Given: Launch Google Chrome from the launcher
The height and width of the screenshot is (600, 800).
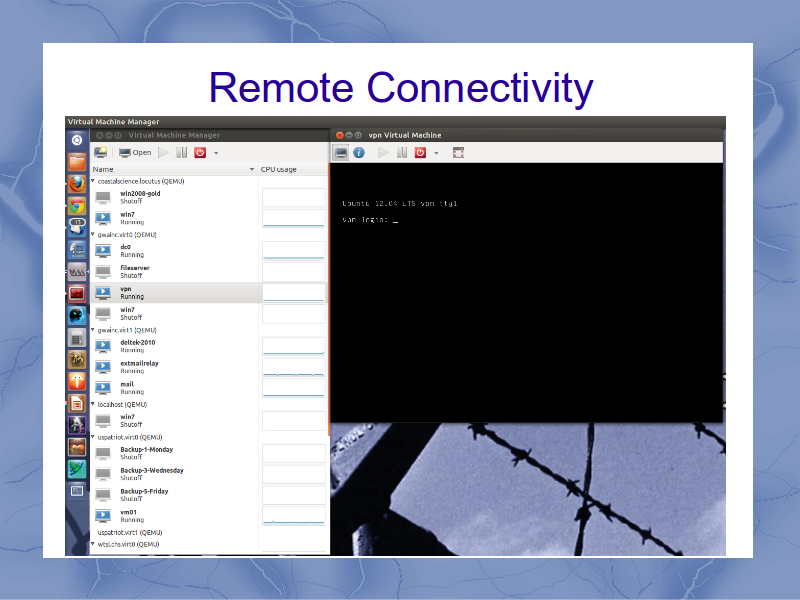Looking at the screenshot, I should point(77,206).
